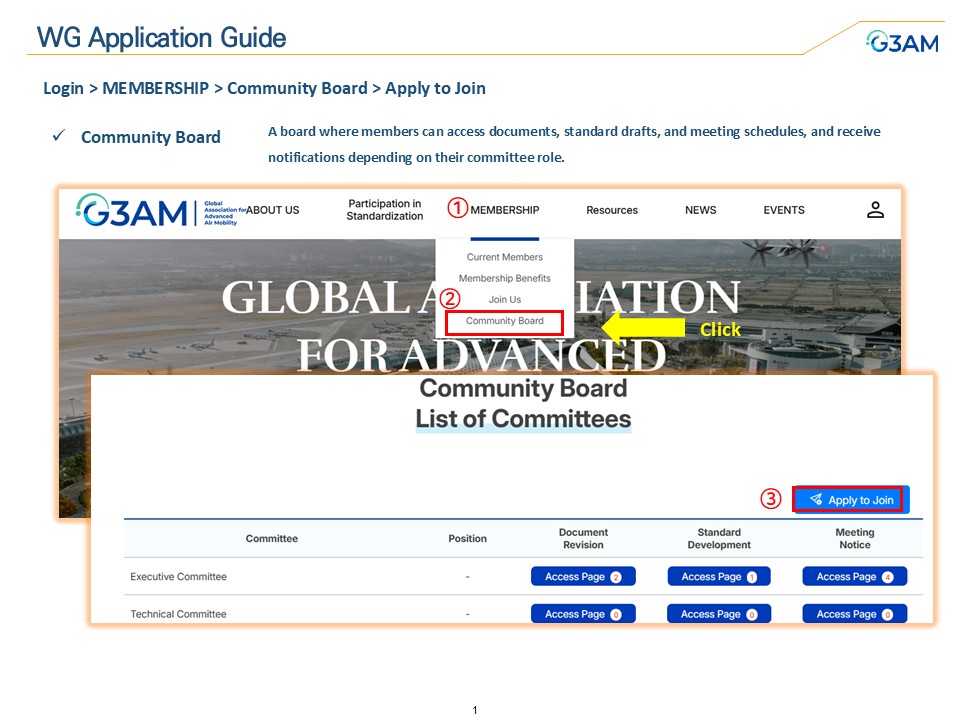Click the Document Revision column header

[583, 539]
